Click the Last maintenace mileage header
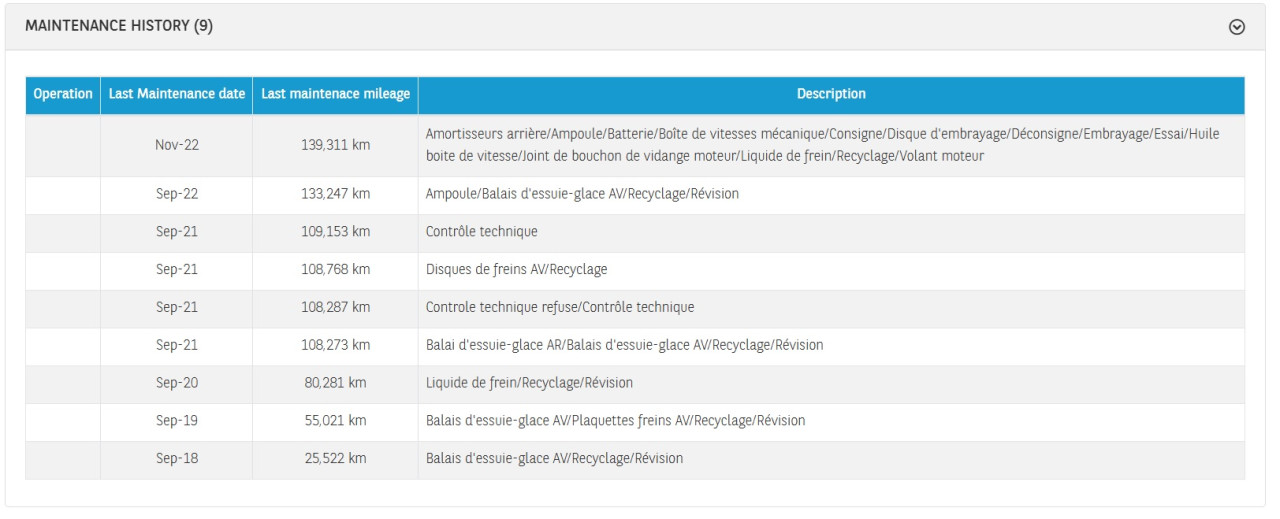Image resolution: width=1280 pixels, height=519 pixels. pyautogui.click(x=335, y=94)
